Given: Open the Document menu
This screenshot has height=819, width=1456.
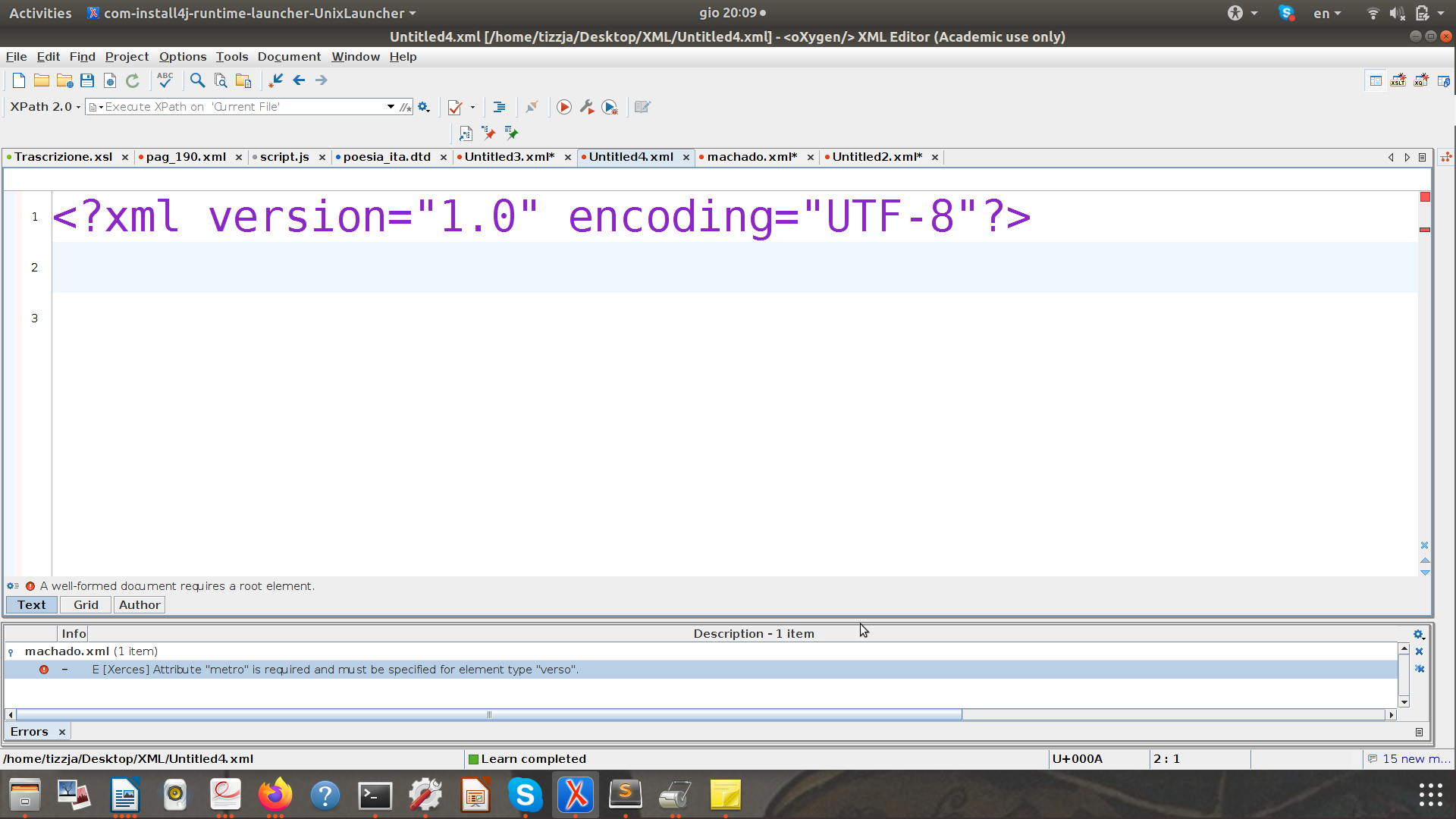Looking at the screenshot, I should tap(289, 57).
